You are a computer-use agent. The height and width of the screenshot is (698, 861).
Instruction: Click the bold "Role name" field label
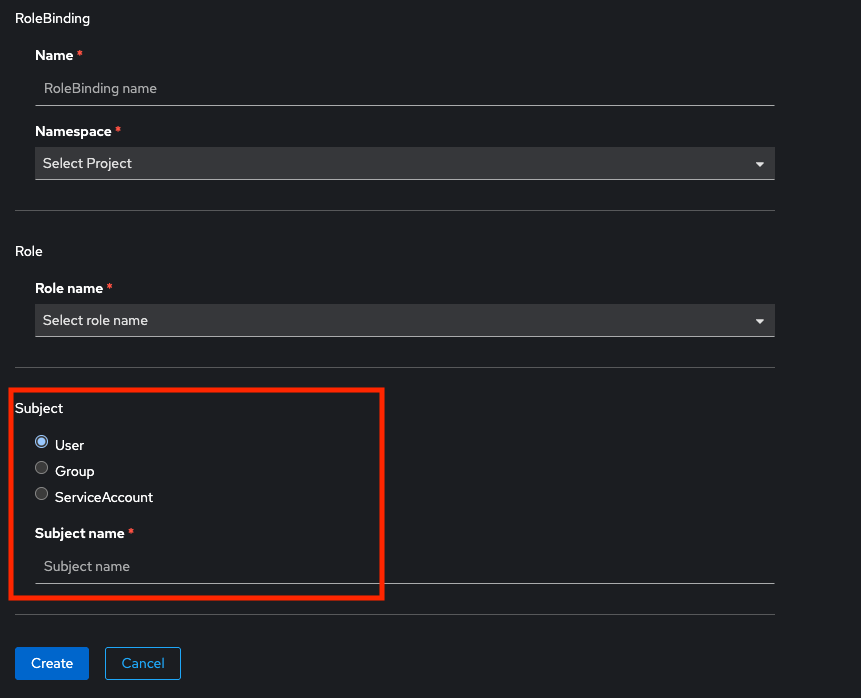pyautogui.click(x=69, y=288)
